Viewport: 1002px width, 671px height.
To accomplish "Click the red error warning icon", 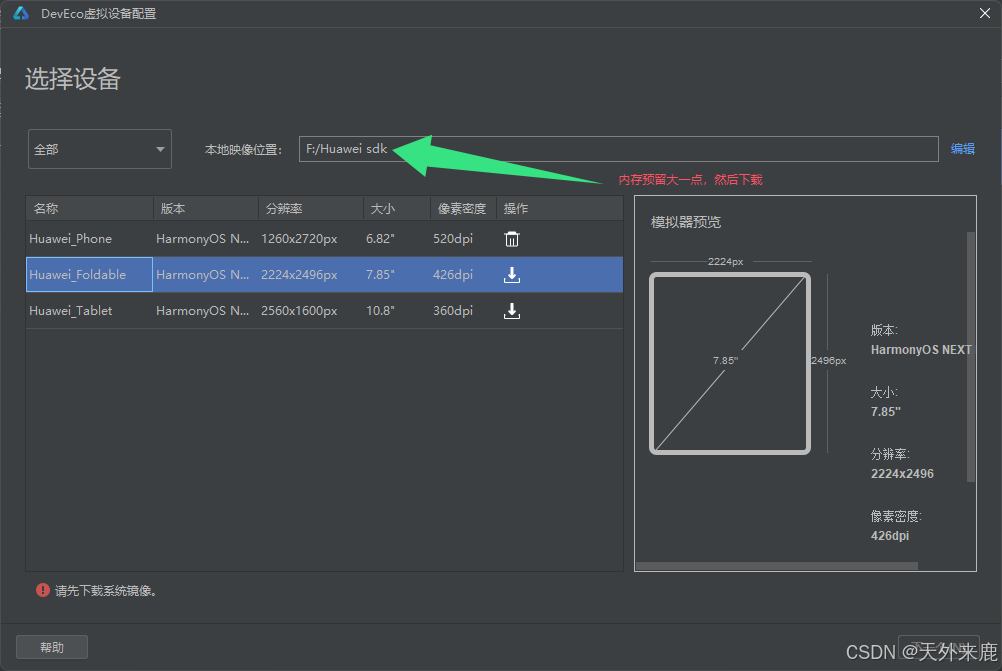I will tap(43, 590).
